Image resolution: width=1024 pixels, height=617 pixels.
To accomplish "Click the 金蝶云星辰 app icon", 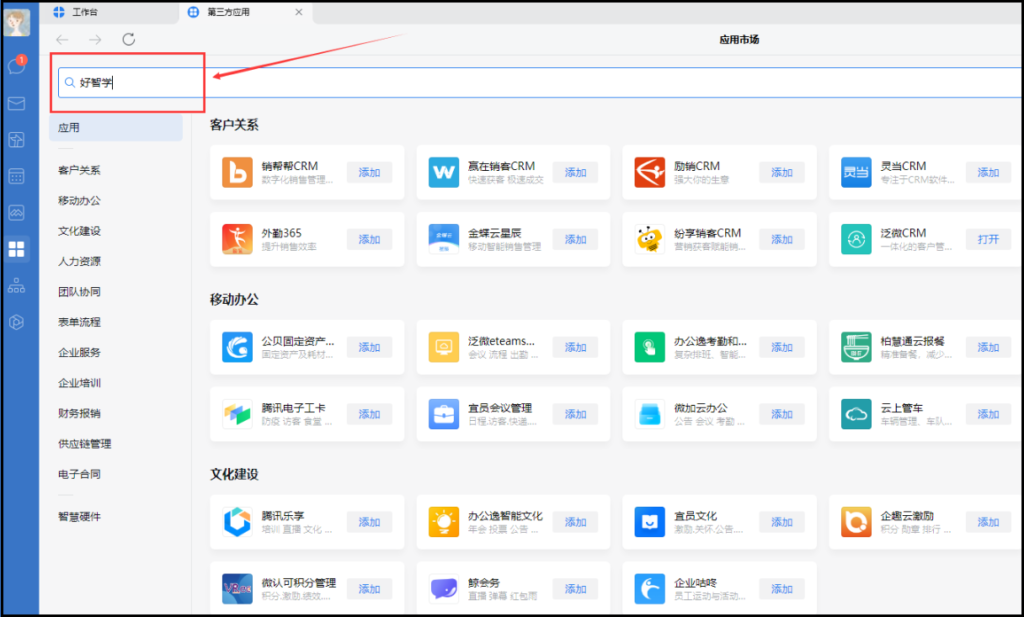I will coord(443,239).
